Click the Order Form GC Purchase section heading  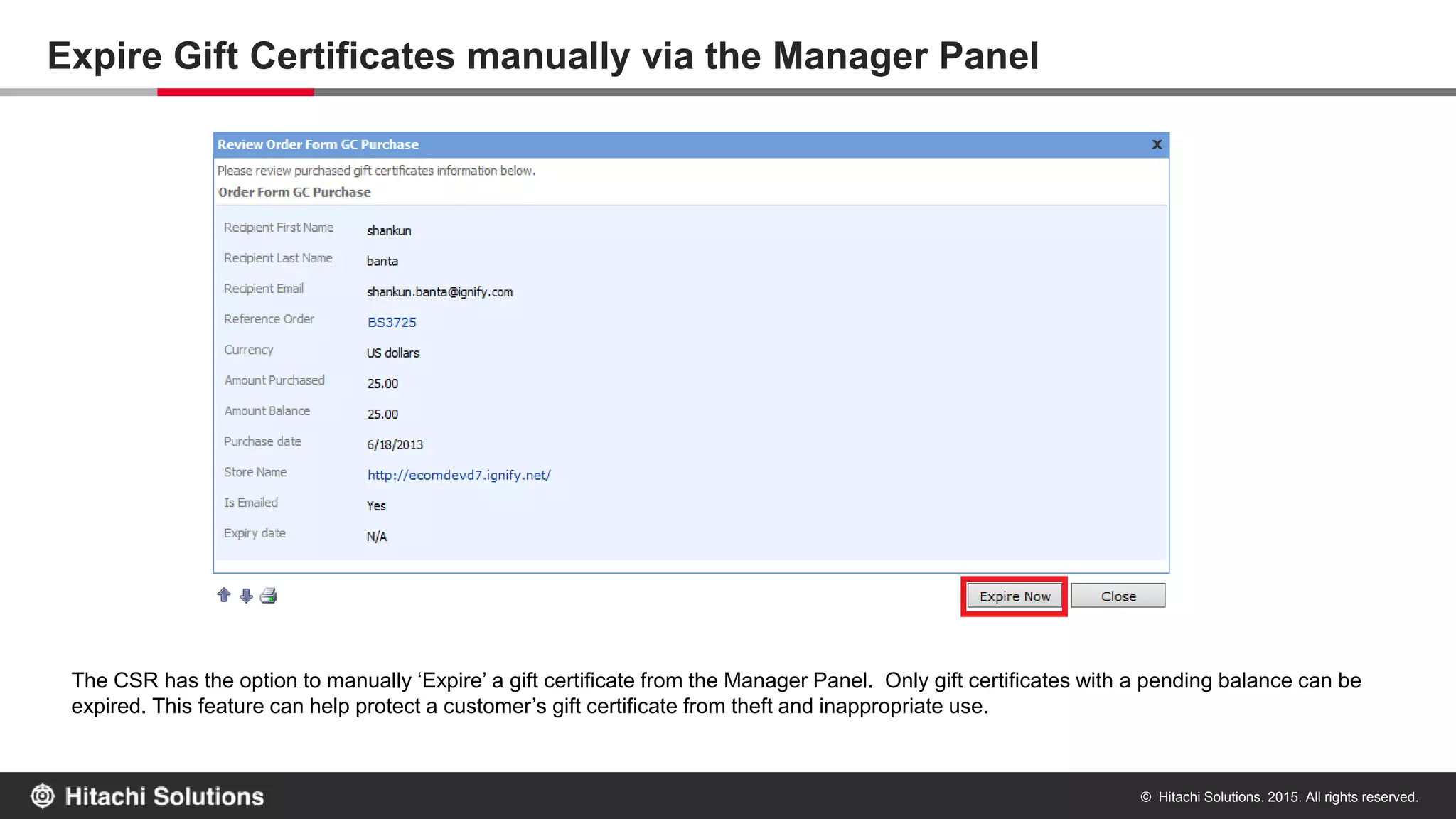pos(294,192)
